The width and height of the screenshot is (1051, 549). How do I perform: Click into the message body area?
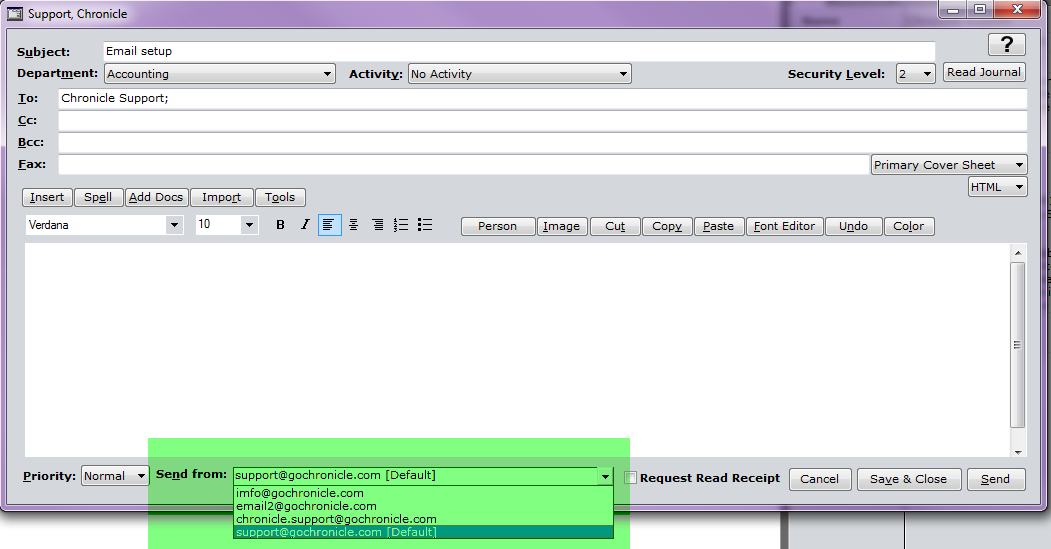pyautogui.click(x=517, y=350)
